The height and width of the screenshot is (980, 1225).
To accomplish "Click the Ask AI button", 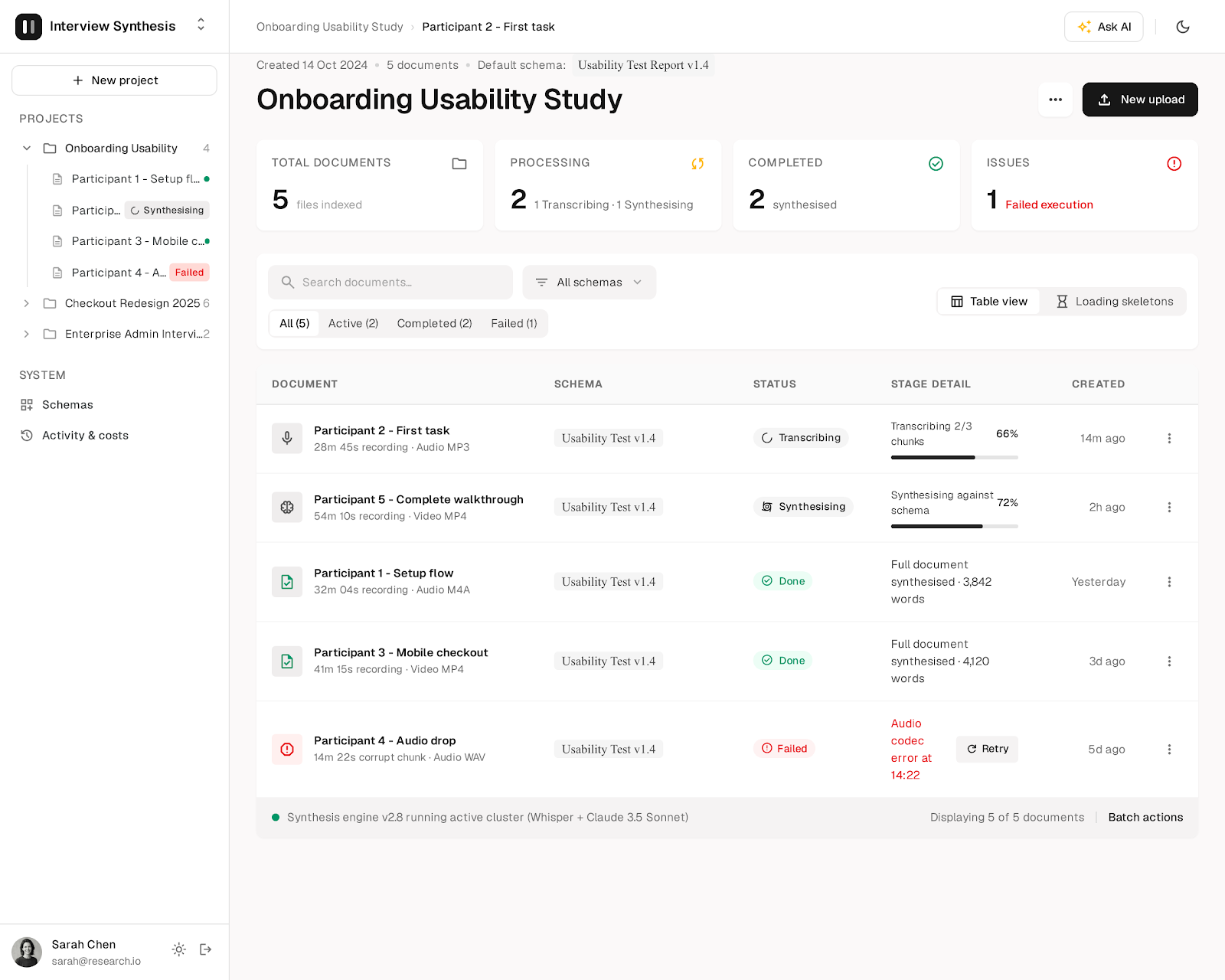I will tap(1104, 27).
